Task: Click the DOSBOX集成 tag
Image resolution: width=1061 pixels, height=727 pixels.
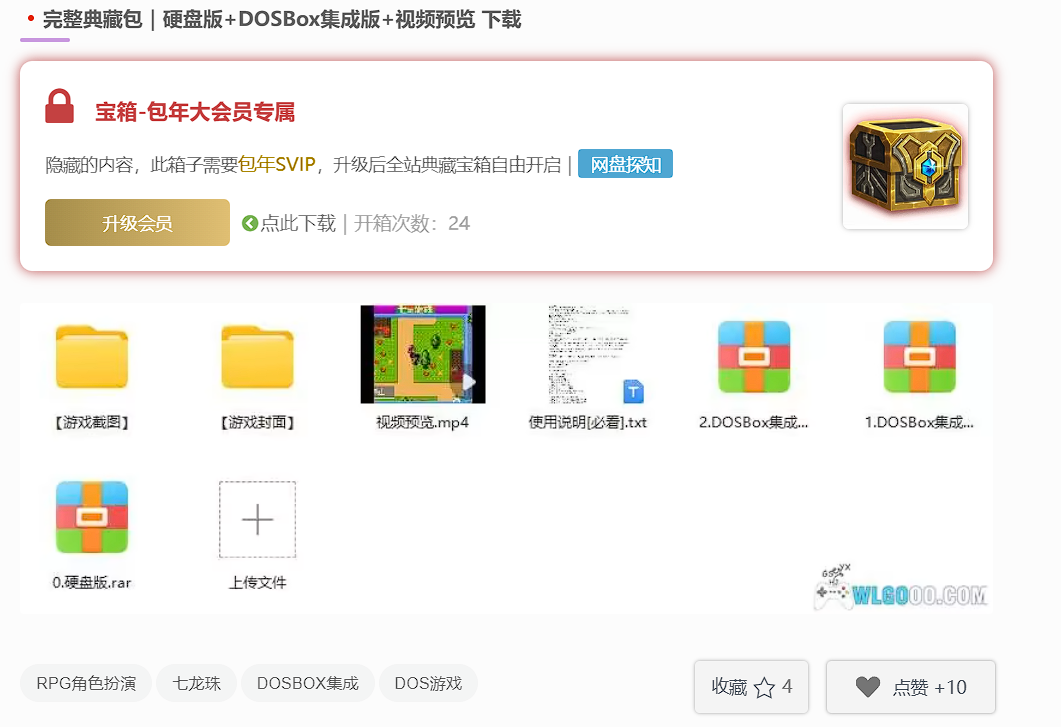Action: click(308, 684)
